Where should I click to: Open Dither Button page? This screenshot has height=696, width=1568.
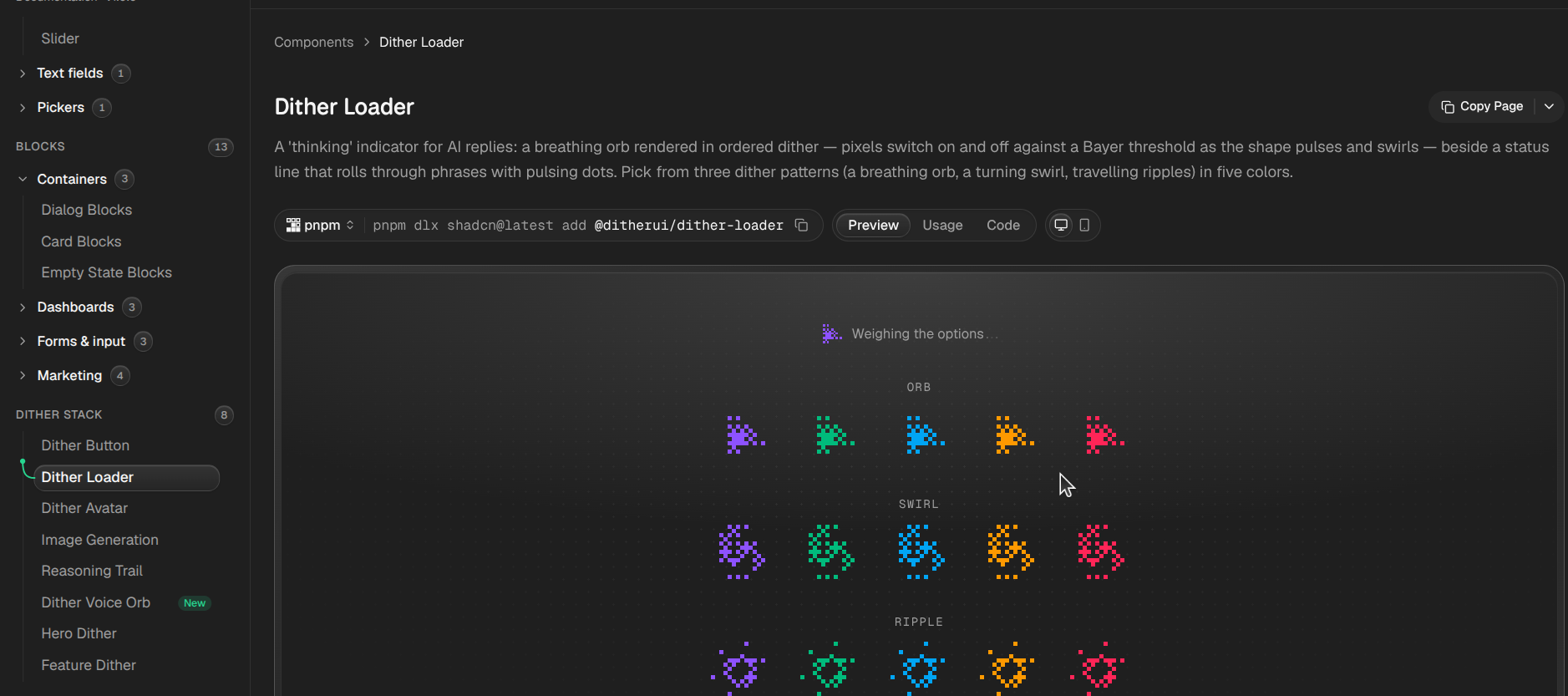pyautogui.click(x=85, y=445)
